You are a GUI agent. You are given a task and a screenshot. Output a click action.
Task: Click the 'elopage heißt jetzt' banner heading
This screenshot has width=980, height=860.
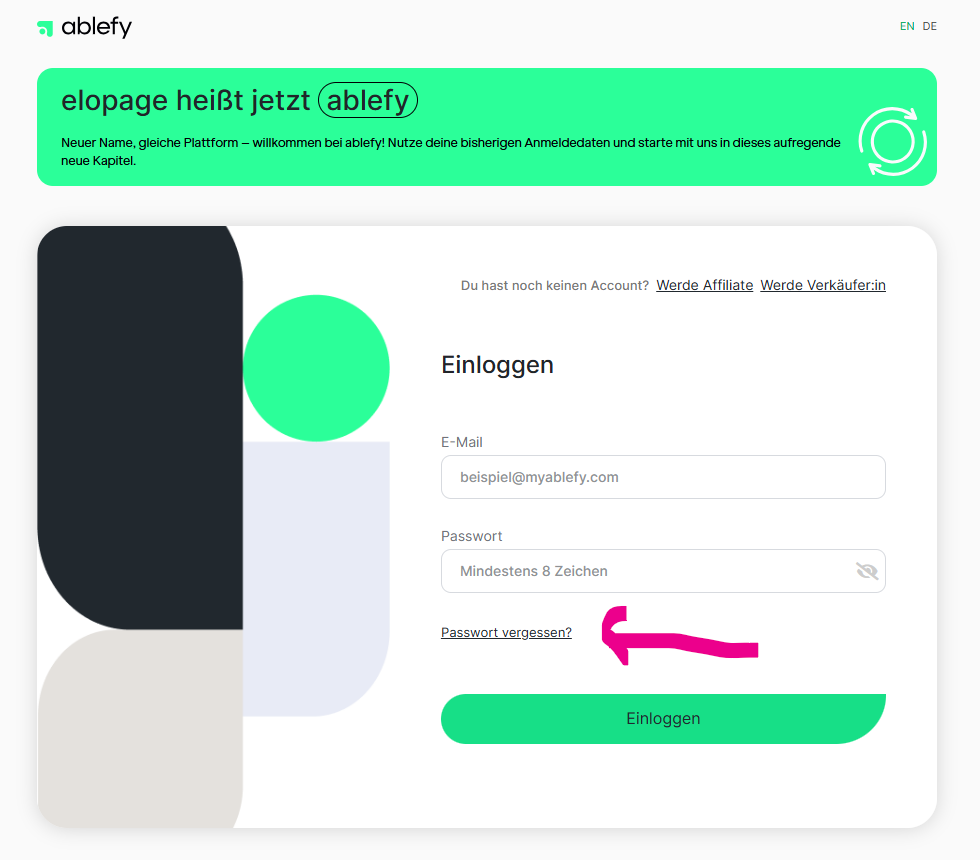(x=186, y=100)
